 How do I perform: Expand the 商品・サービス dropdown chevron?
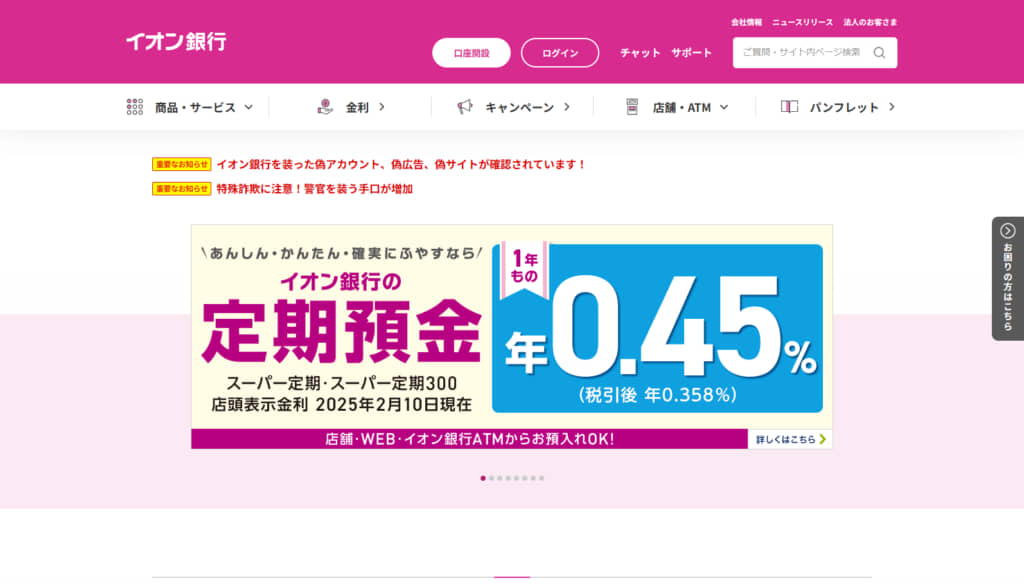[x=248, y=107]
